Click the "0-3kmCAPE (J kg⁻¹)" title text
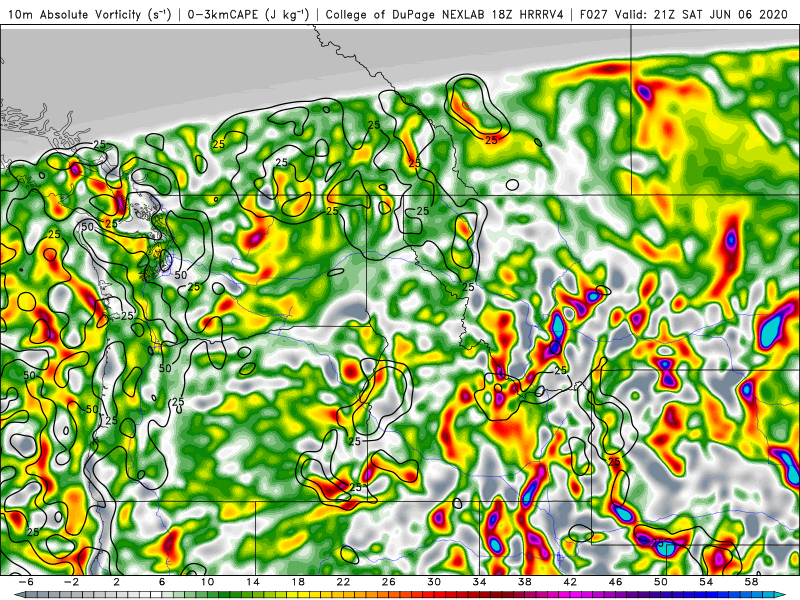 point(248,14)
